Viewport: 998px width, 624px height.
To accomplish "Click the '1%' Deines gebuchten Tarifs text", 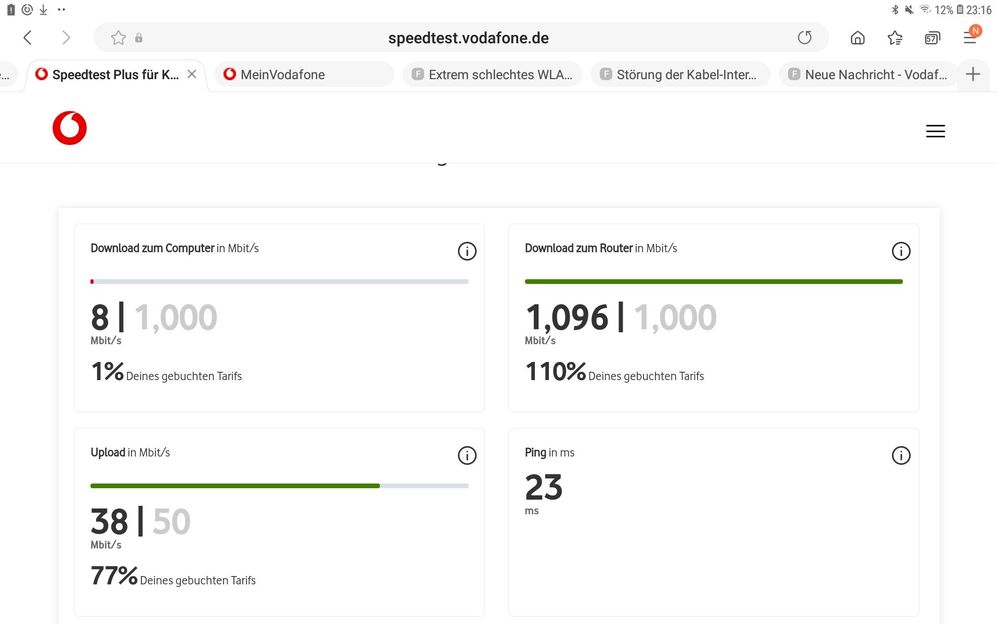I will point(166,372).
